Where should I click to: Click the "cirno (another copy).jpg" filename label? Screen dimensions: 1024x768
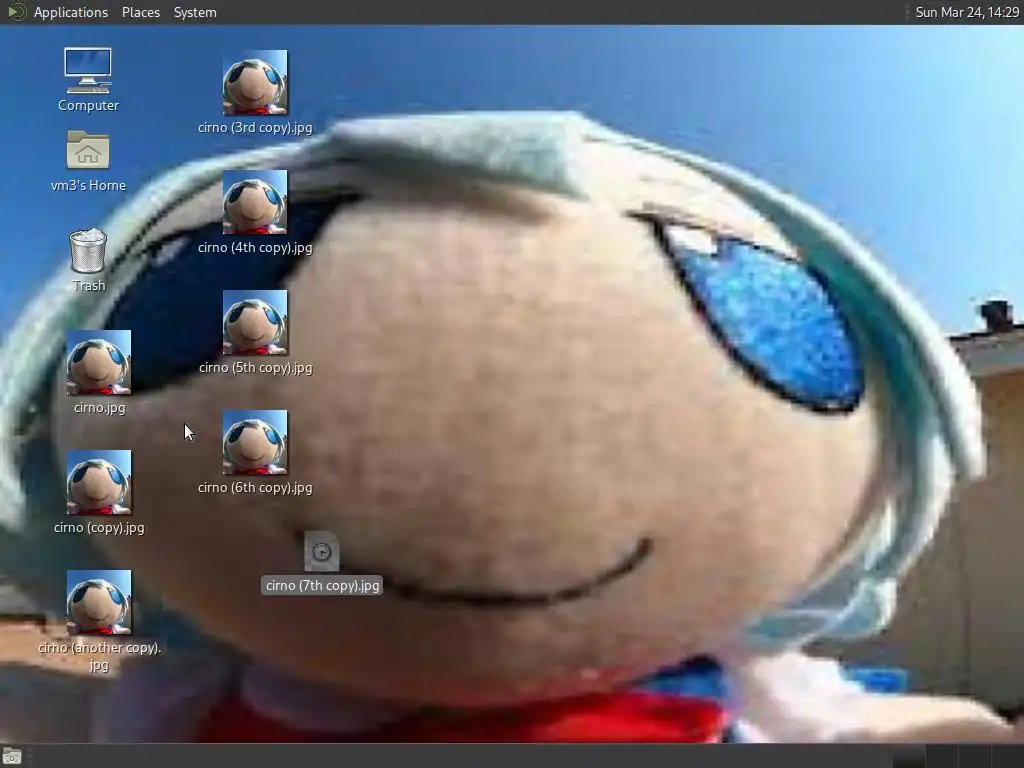pos(99,656)
